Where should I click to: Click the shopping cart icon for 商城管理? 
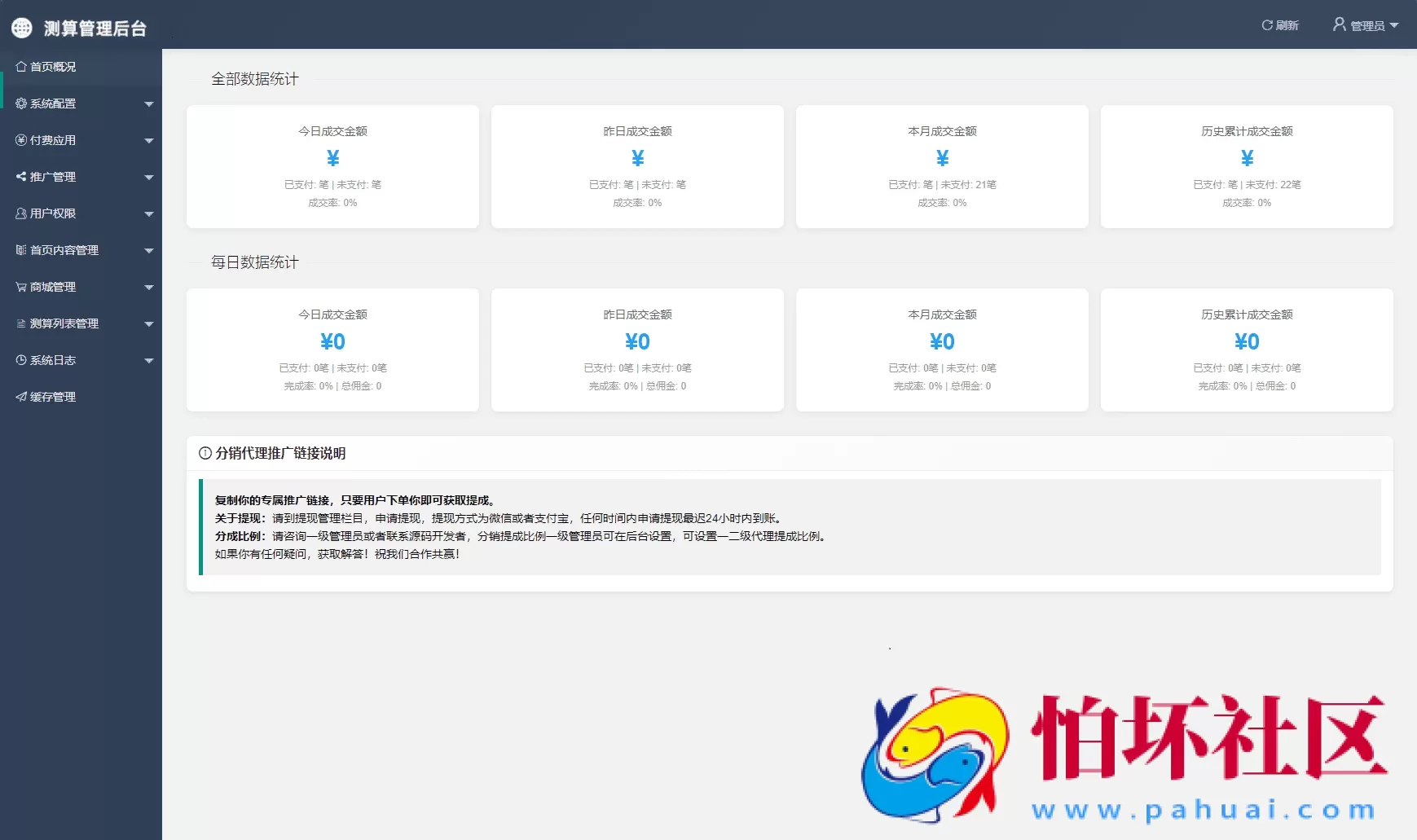(21, 287)
